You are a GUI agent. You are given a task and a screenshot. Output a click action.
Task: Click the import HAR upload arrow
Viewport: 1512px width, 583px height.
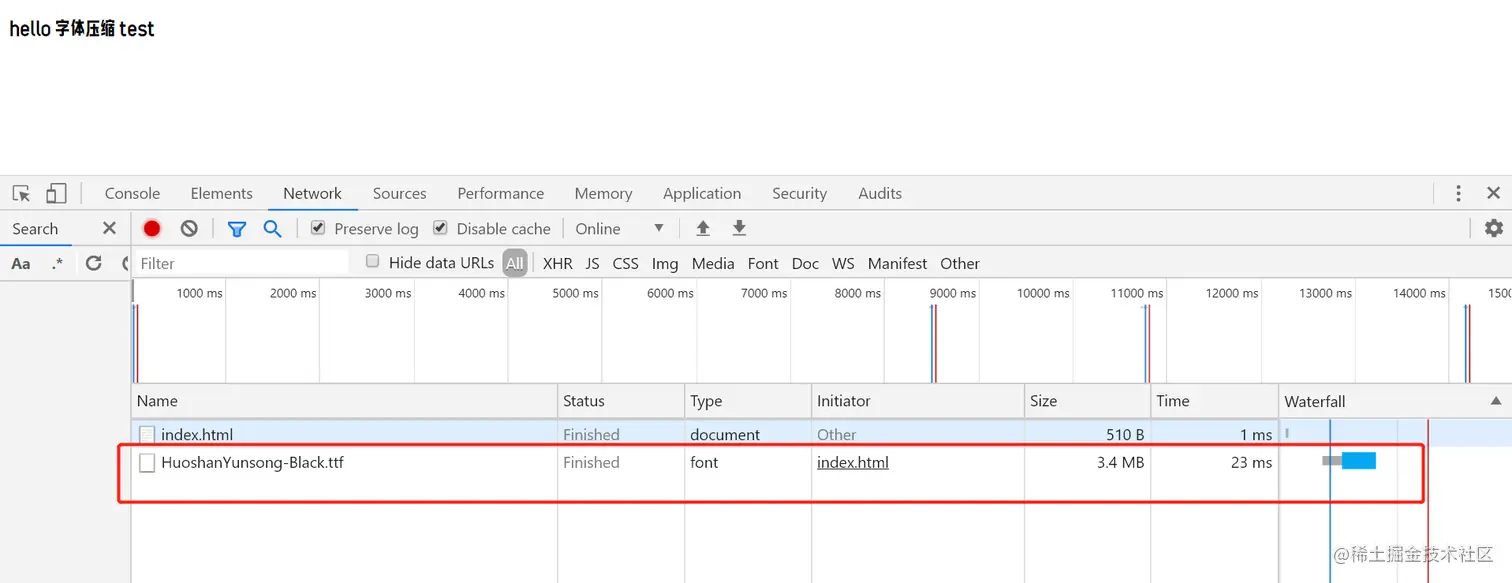[703, 229]
